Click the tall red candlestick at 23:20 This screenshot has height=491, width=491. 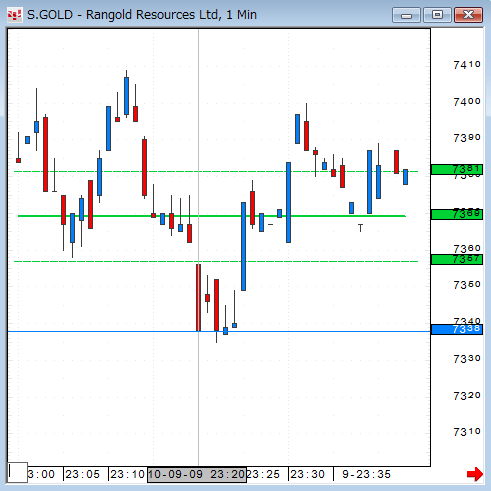click(x=198, y=297)
